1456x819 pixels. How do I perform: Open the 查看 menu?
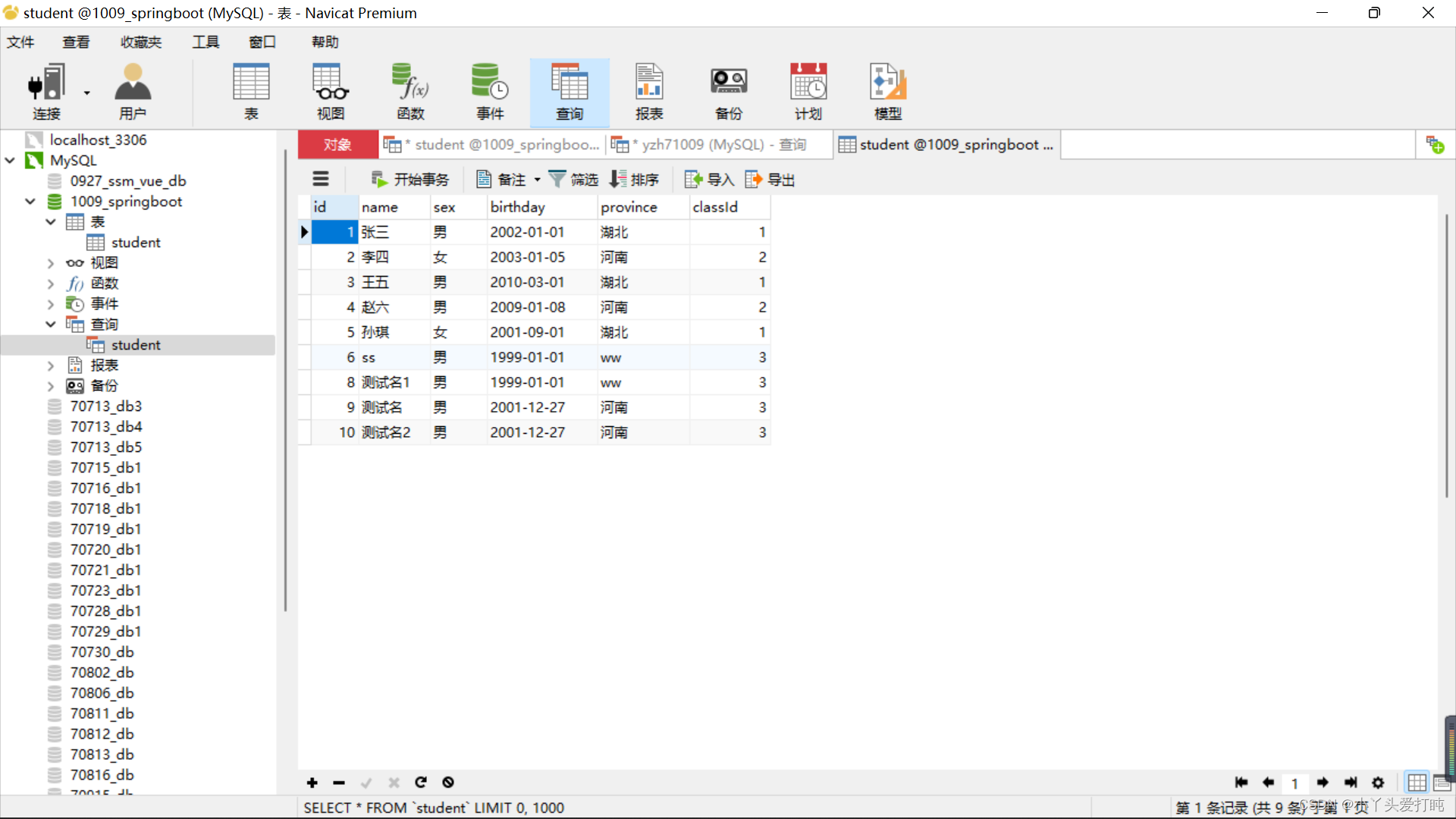[76, 42]
